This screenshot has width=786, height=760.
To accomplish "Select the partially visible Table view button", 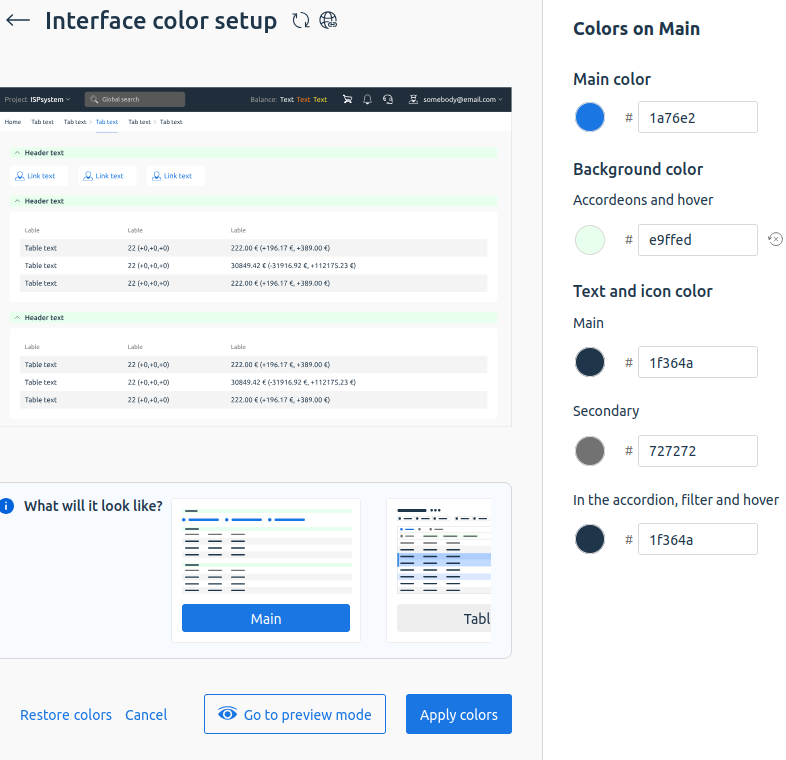I will (x=445, y=618).
